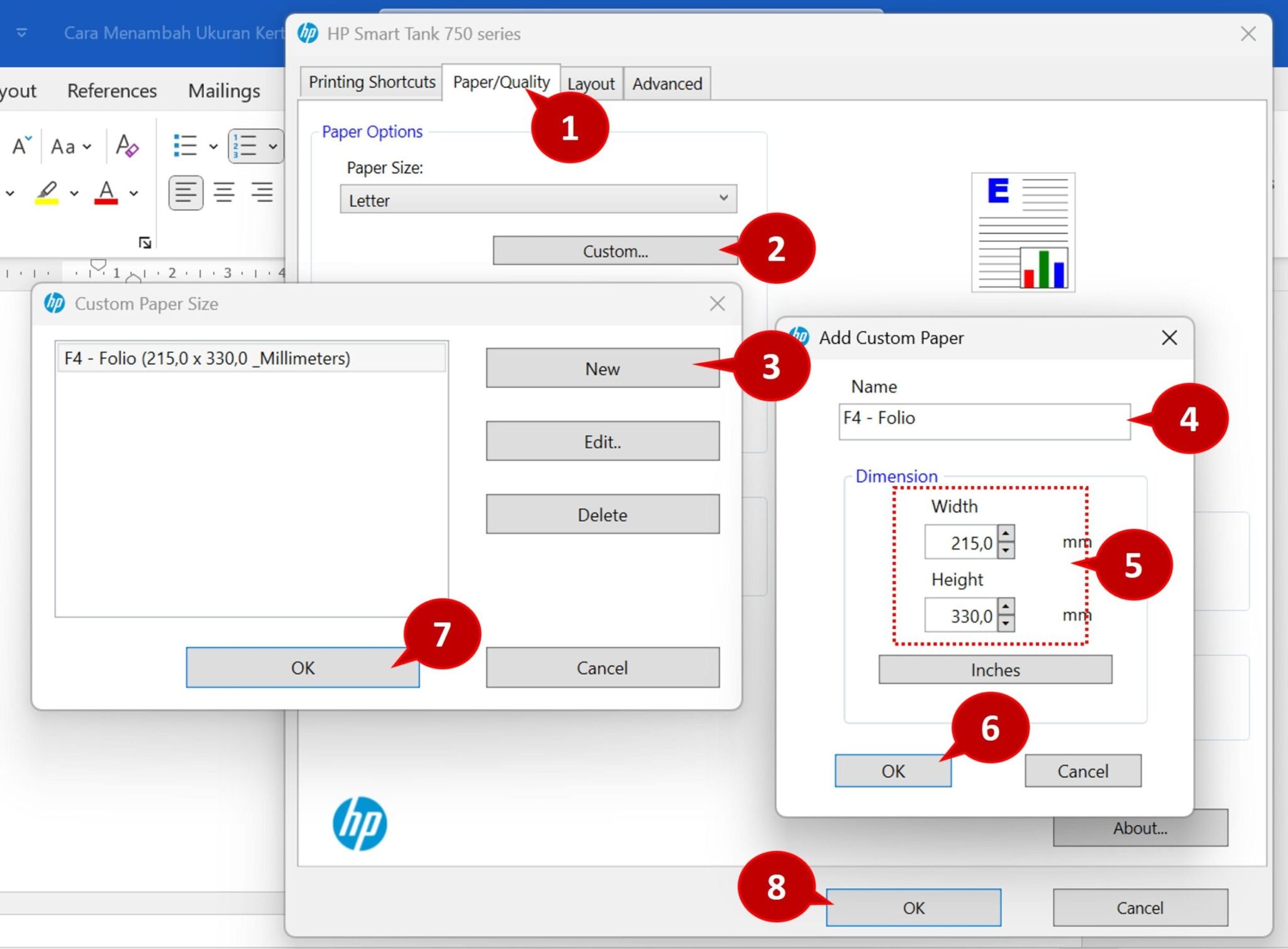
Task: Click the Change Case icon
Action: point(63,147)
